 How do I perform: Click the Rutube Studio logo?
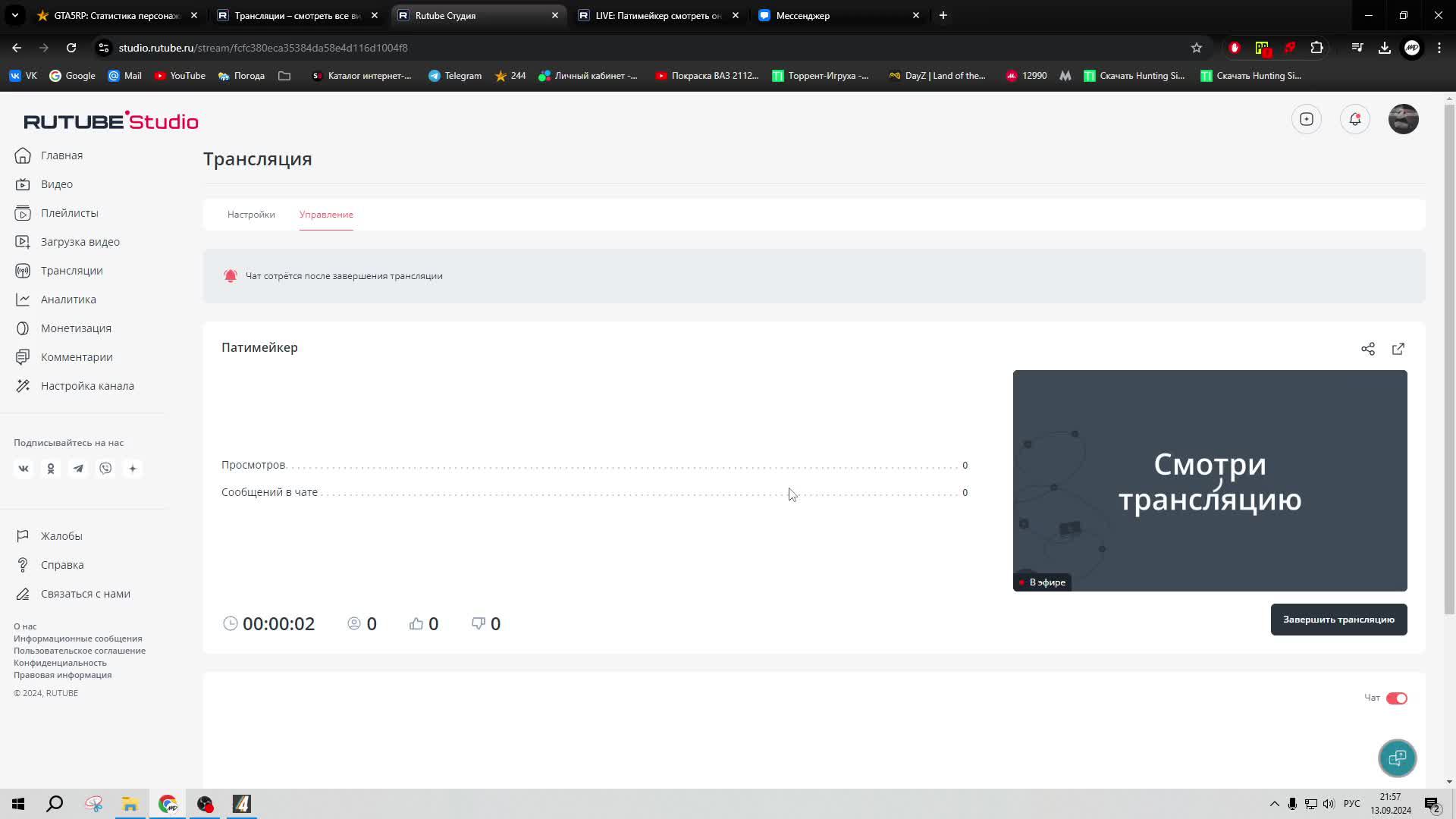(111, 121)
